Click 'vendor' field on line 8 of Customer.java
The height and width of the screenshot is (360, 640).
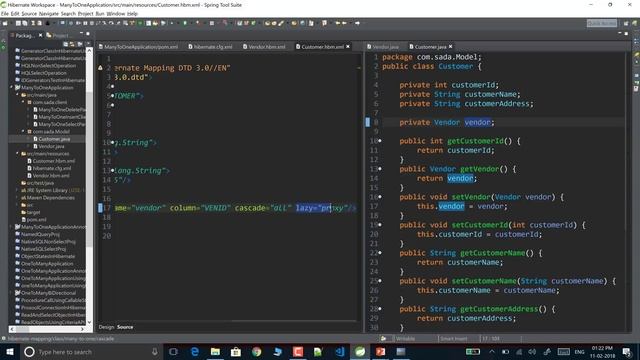pyautogui.click(x=478, y=122)
